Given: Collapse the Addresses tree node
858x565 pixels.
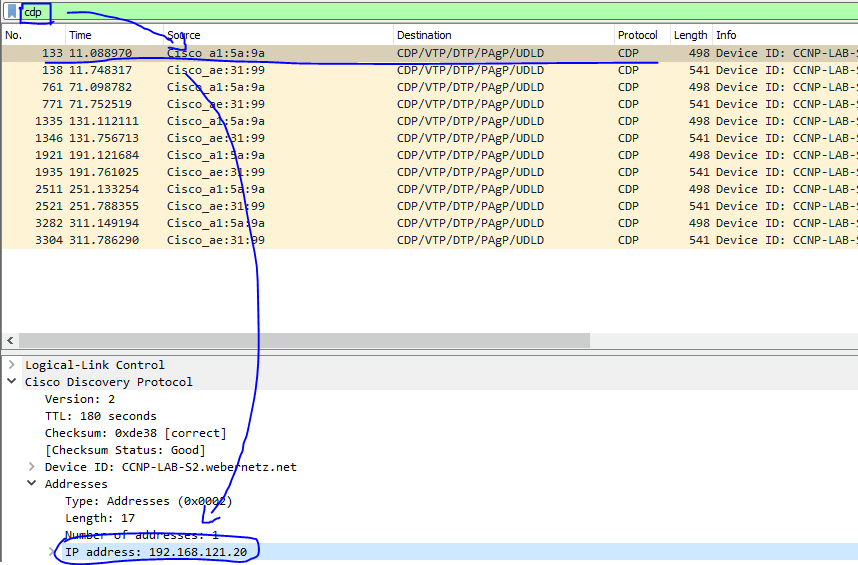Looking at the screenshot, I should (x=32, y=484).
